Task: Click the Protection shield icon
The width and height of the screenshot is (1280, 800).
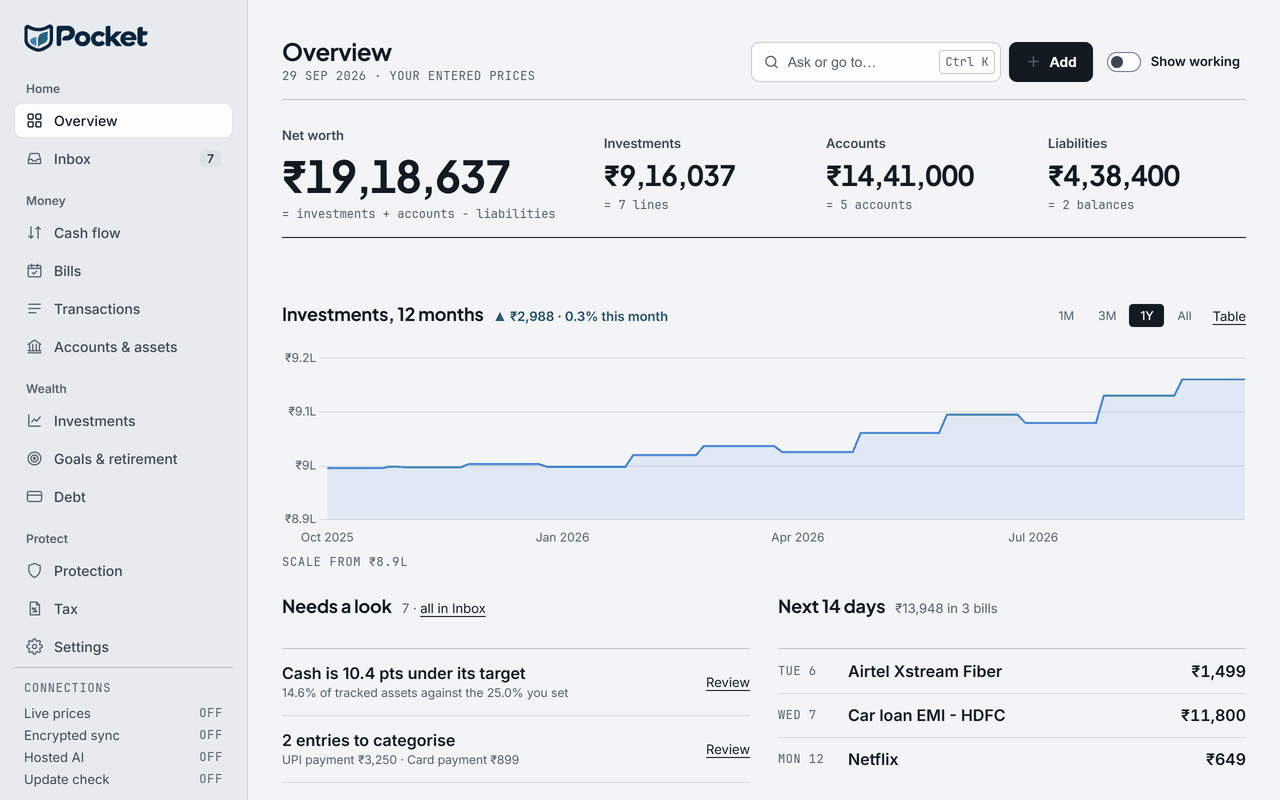Action: (35, 571)
